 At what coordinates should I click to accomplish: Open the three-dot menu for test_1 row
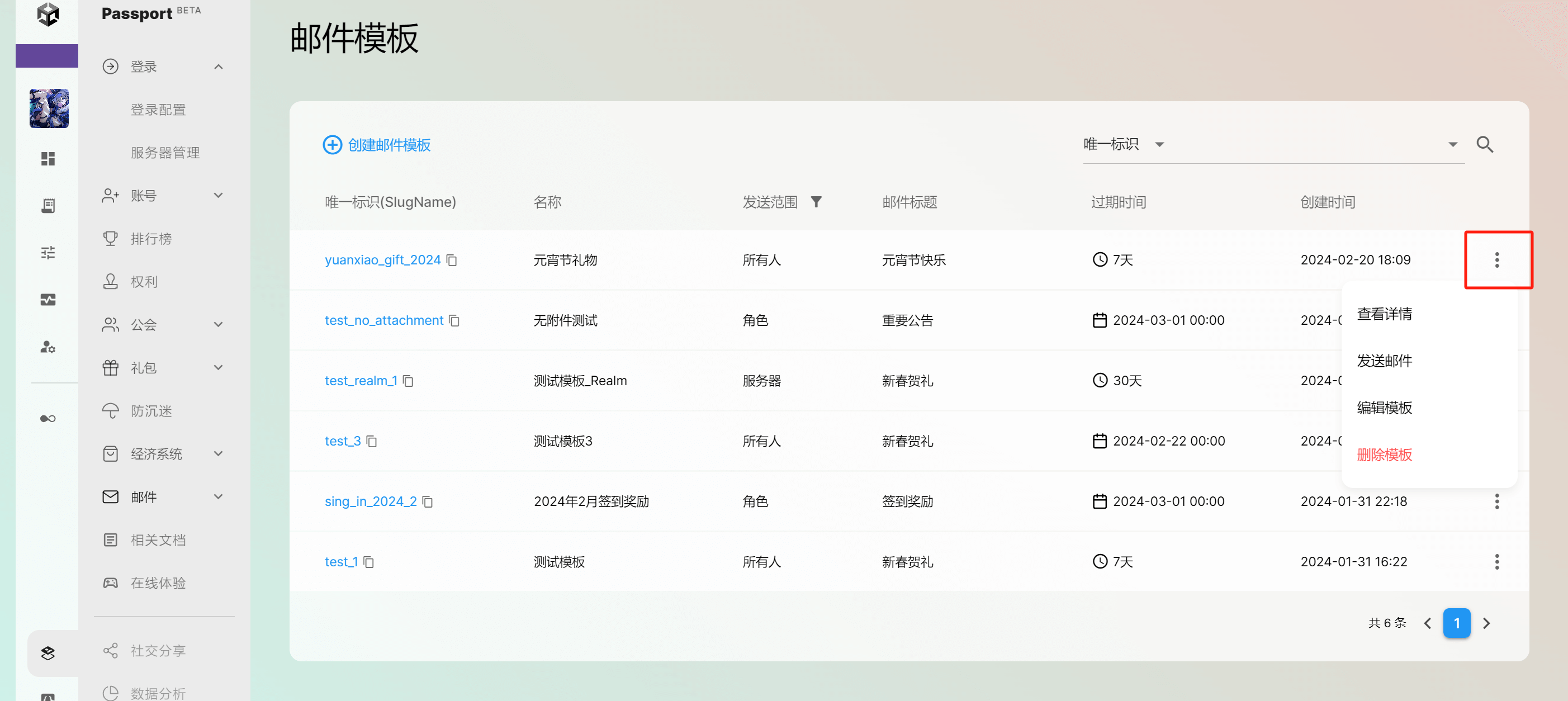pos(1496,562)
